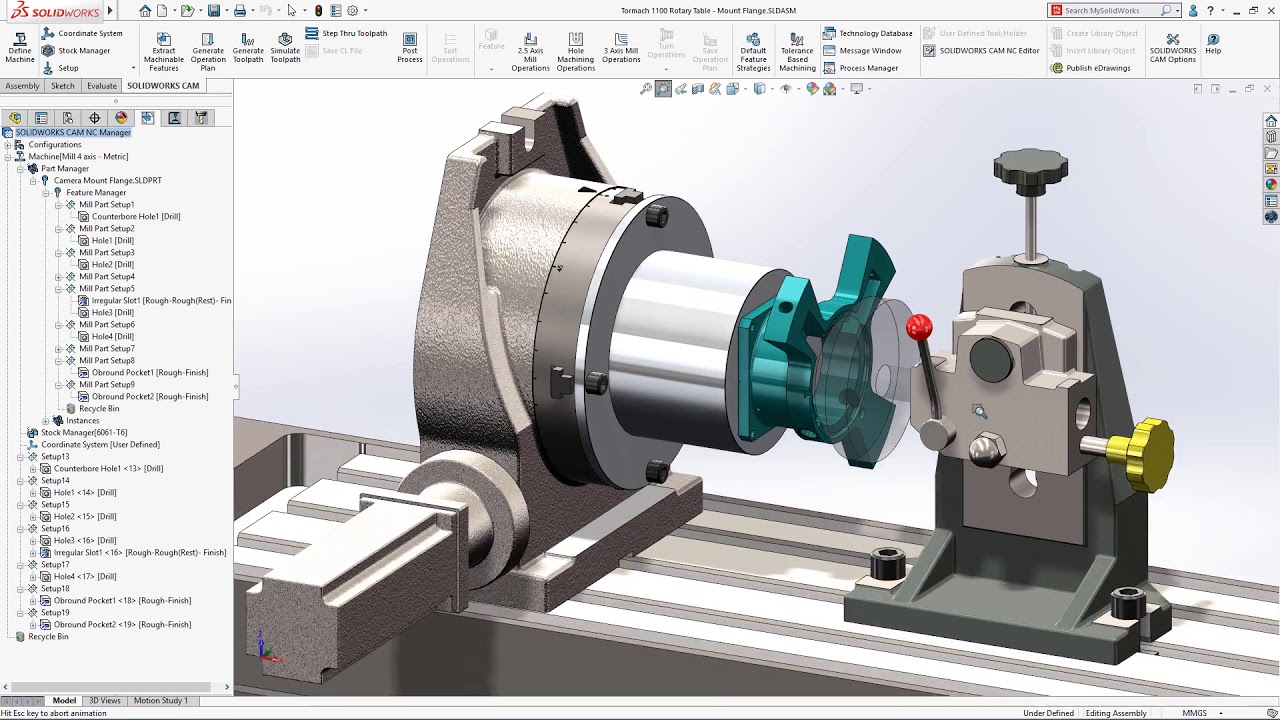Open Stock Manager command
Image resolution: width=1280 pixels, height=720 pixels.
pos(76,50)
